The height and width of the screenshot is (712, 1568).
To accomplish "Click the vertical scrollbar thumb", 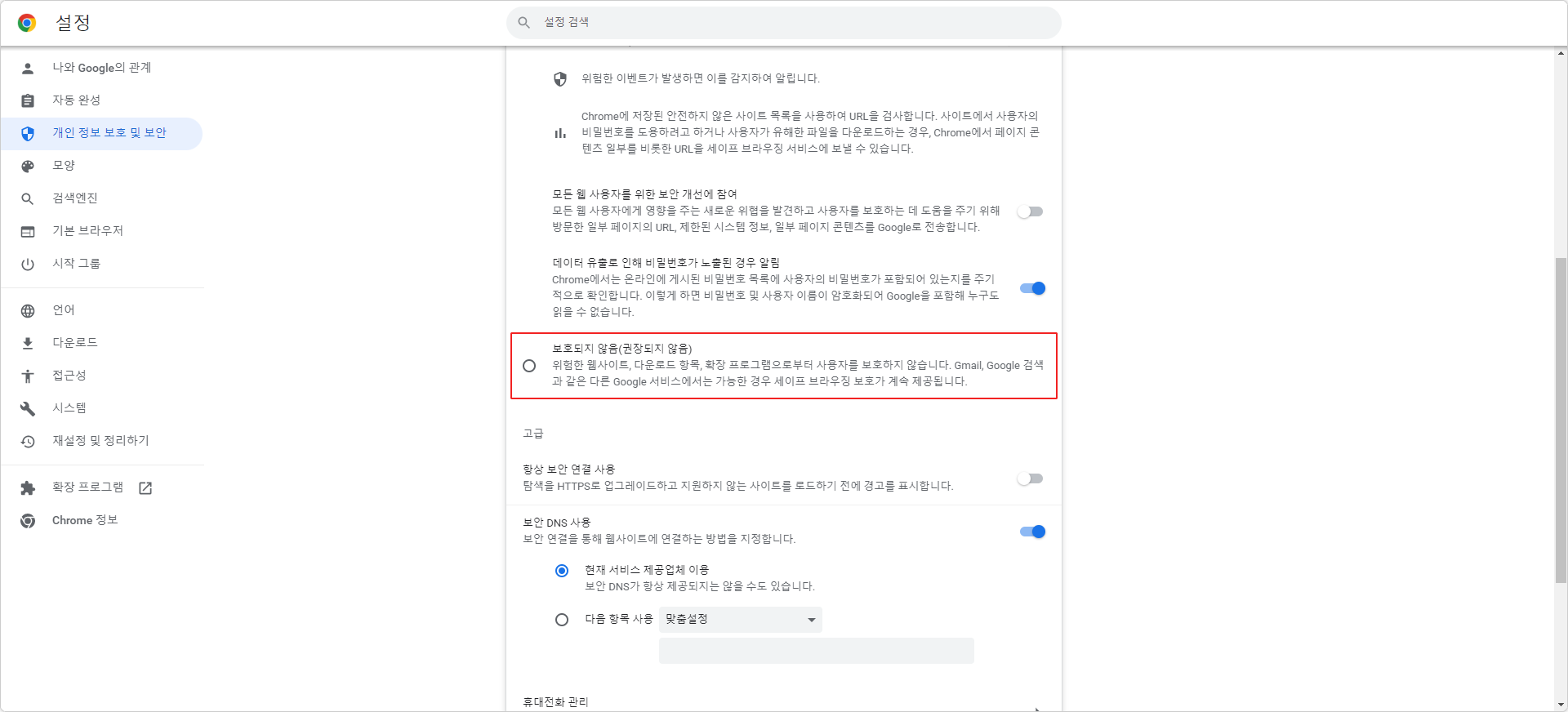I will point(1561,421).
